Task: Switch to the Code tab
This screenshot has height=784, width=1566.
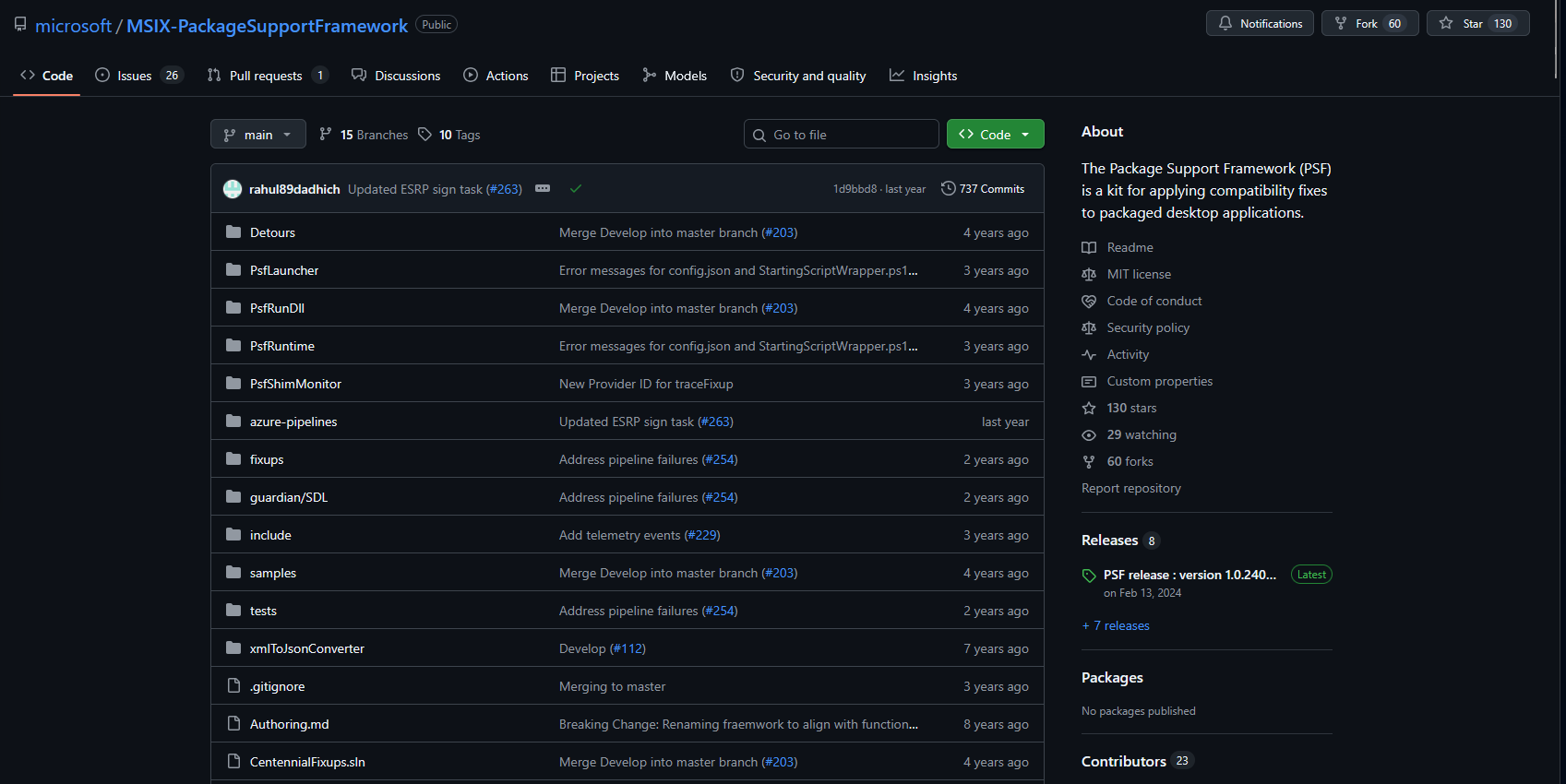Action: 46,76
